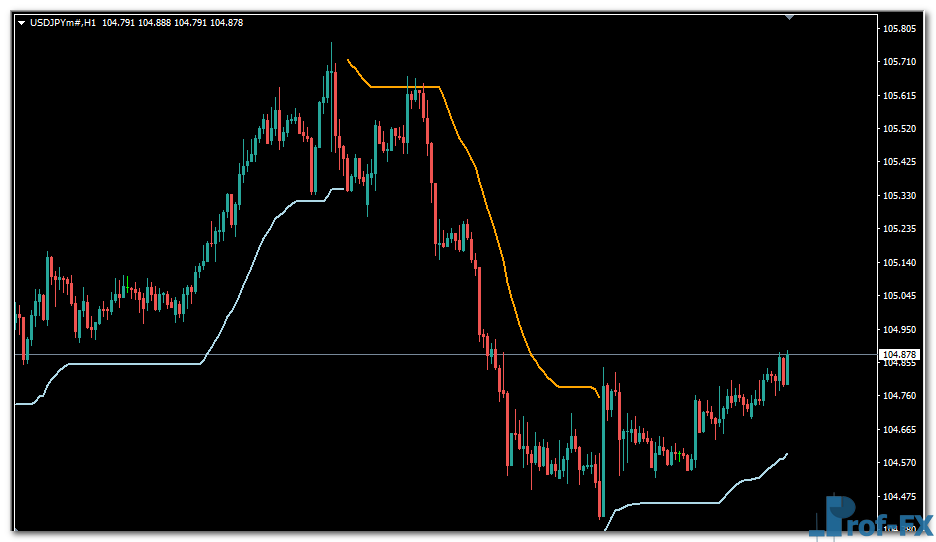This screenshot has height=542, width=936.
Task: Click the 104.475 price axis value
Action: [900, 497]
